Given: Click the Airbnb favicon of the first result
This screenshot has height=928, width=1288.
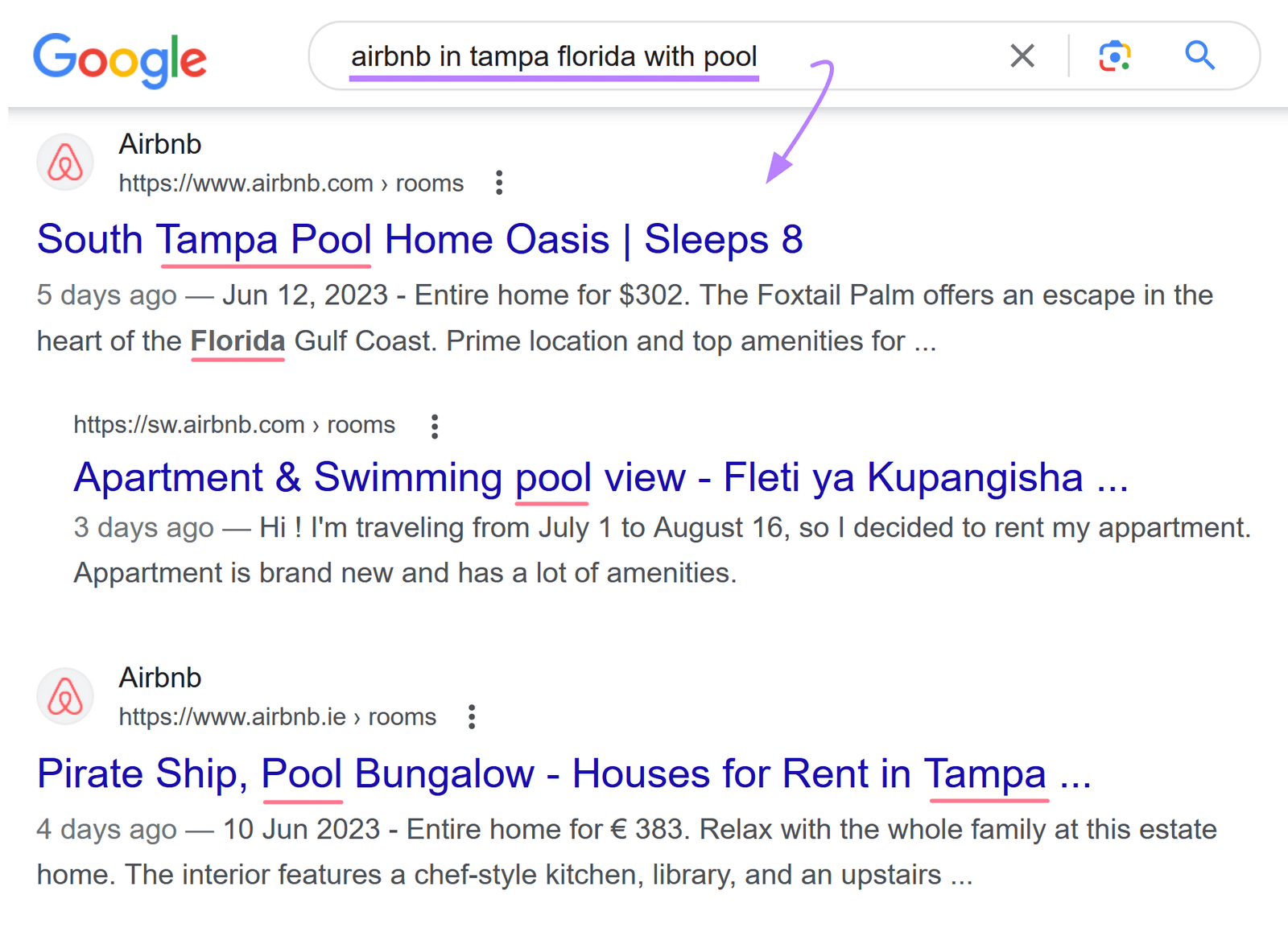Looking at the screenshot, I should click(65, 162).
